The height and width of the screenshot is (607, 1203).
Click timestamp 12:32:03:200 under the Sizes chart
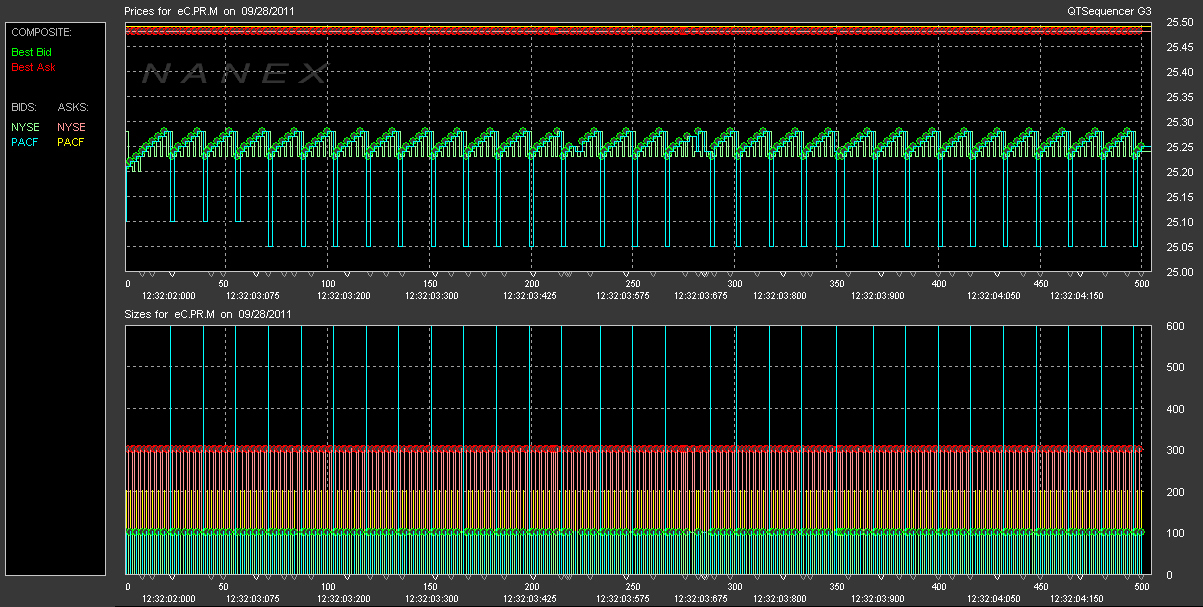pyautogui.click(x=345, y=598)
